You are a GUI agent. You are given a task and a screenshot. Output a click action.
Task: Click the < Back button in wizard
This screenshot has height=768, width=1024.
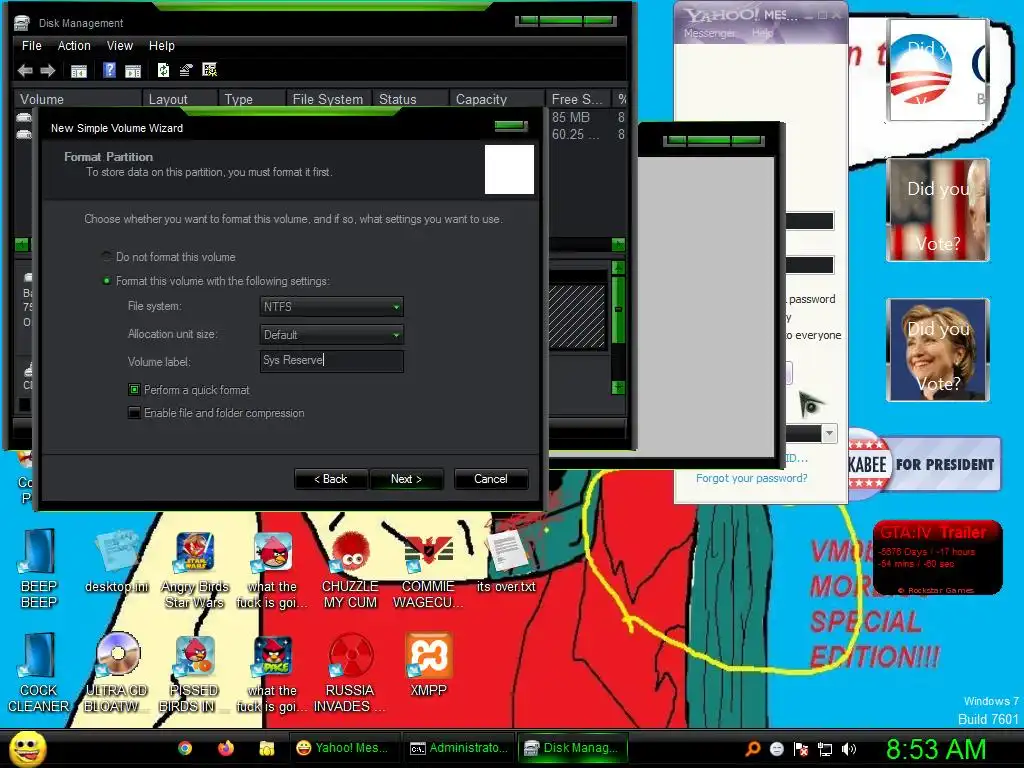click(x=331, y=479)
